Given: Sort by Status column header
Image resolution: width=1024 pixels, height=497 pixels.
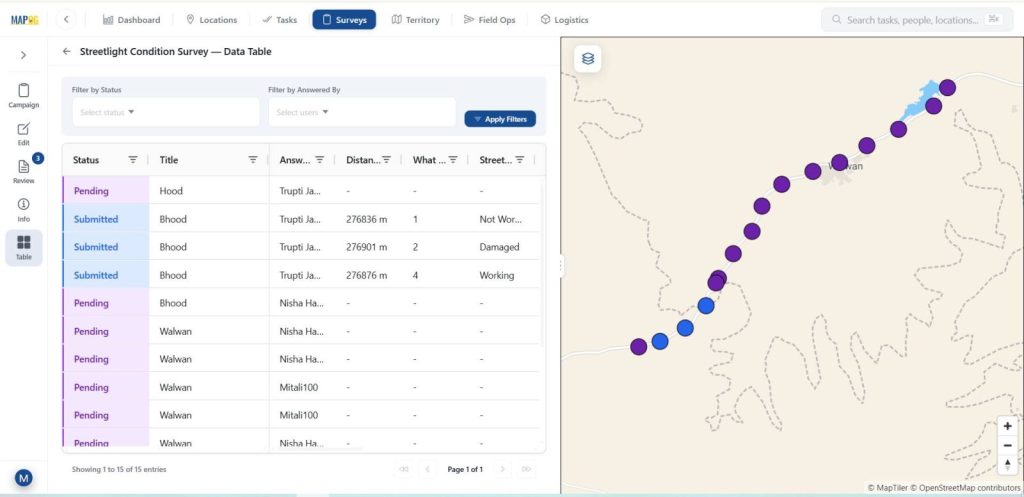Looking at the screenshot, I should (x=86, y=160).
